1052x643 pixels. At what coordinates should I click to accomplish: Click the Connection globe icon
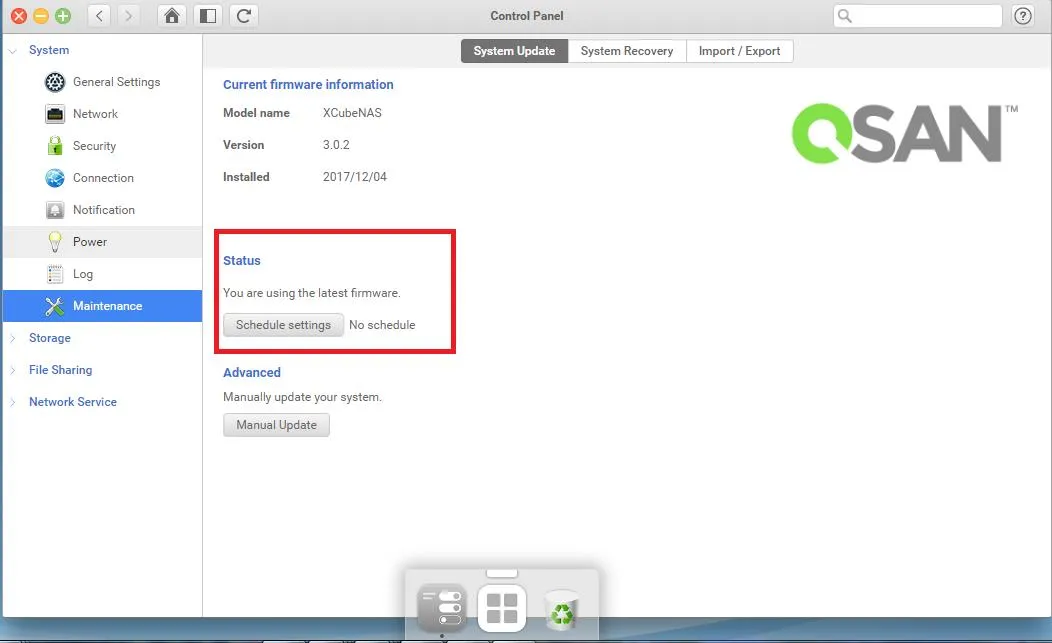(55, 178)
